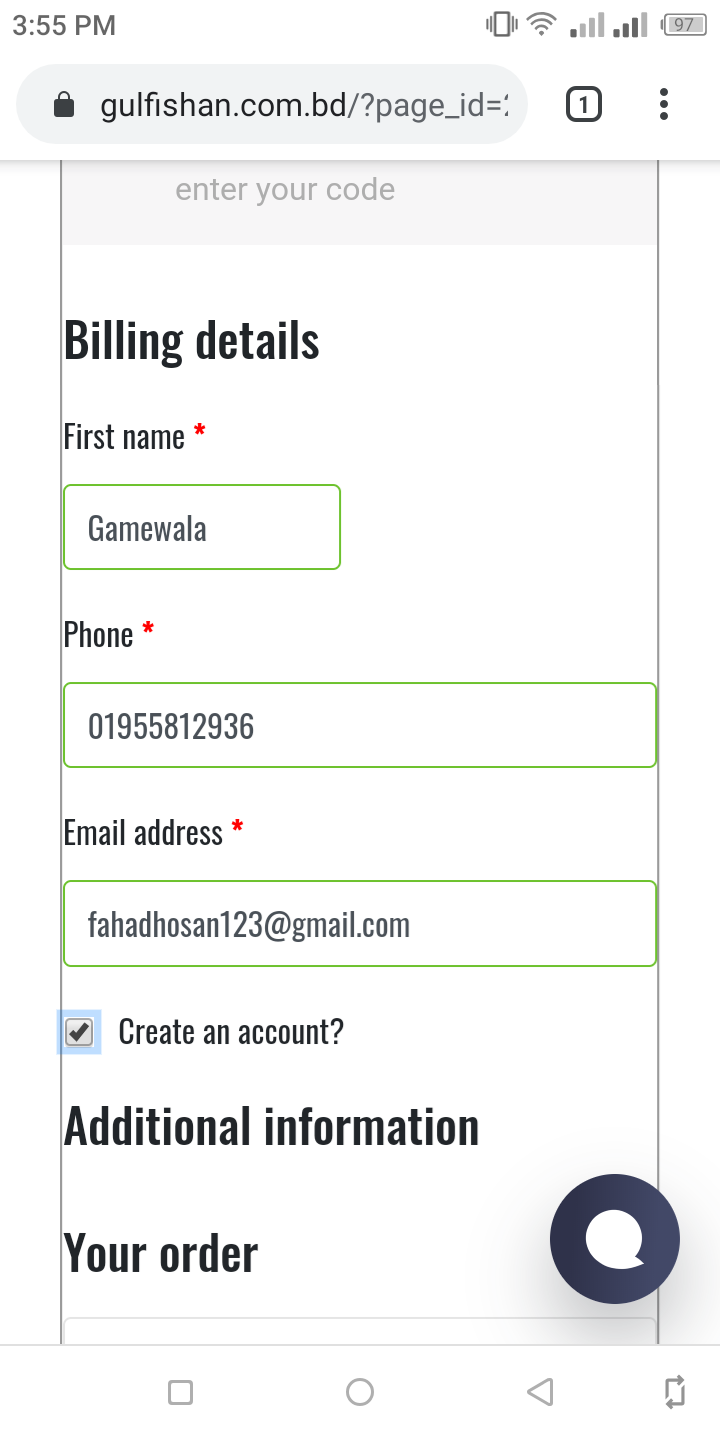This screenshot has width=720, height=1440.
Task: Tap the chat bubble widget icon
Action: (x=614, y=1238)
